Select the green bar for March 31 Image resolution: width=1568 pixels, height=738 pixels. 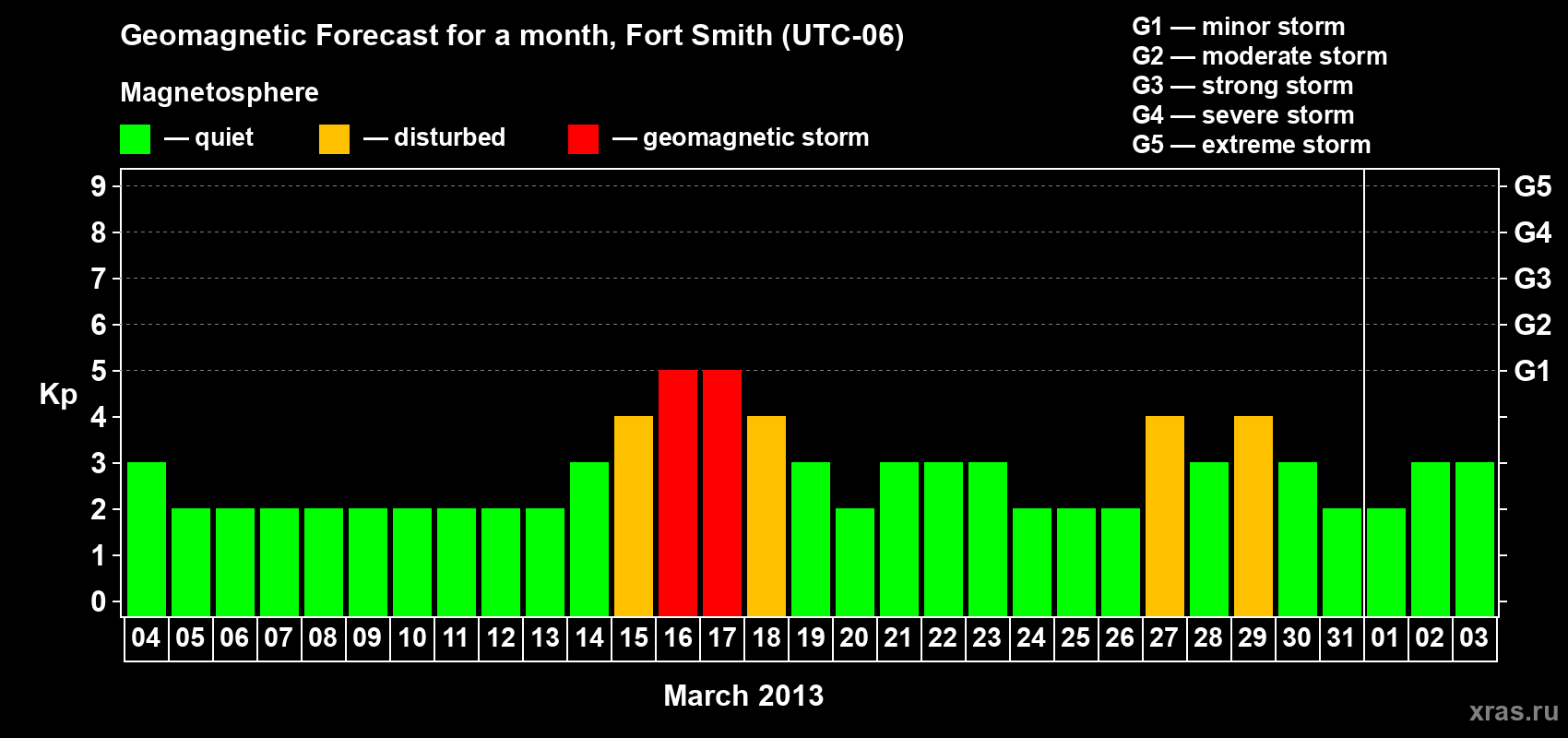(x=1342, y=562)
